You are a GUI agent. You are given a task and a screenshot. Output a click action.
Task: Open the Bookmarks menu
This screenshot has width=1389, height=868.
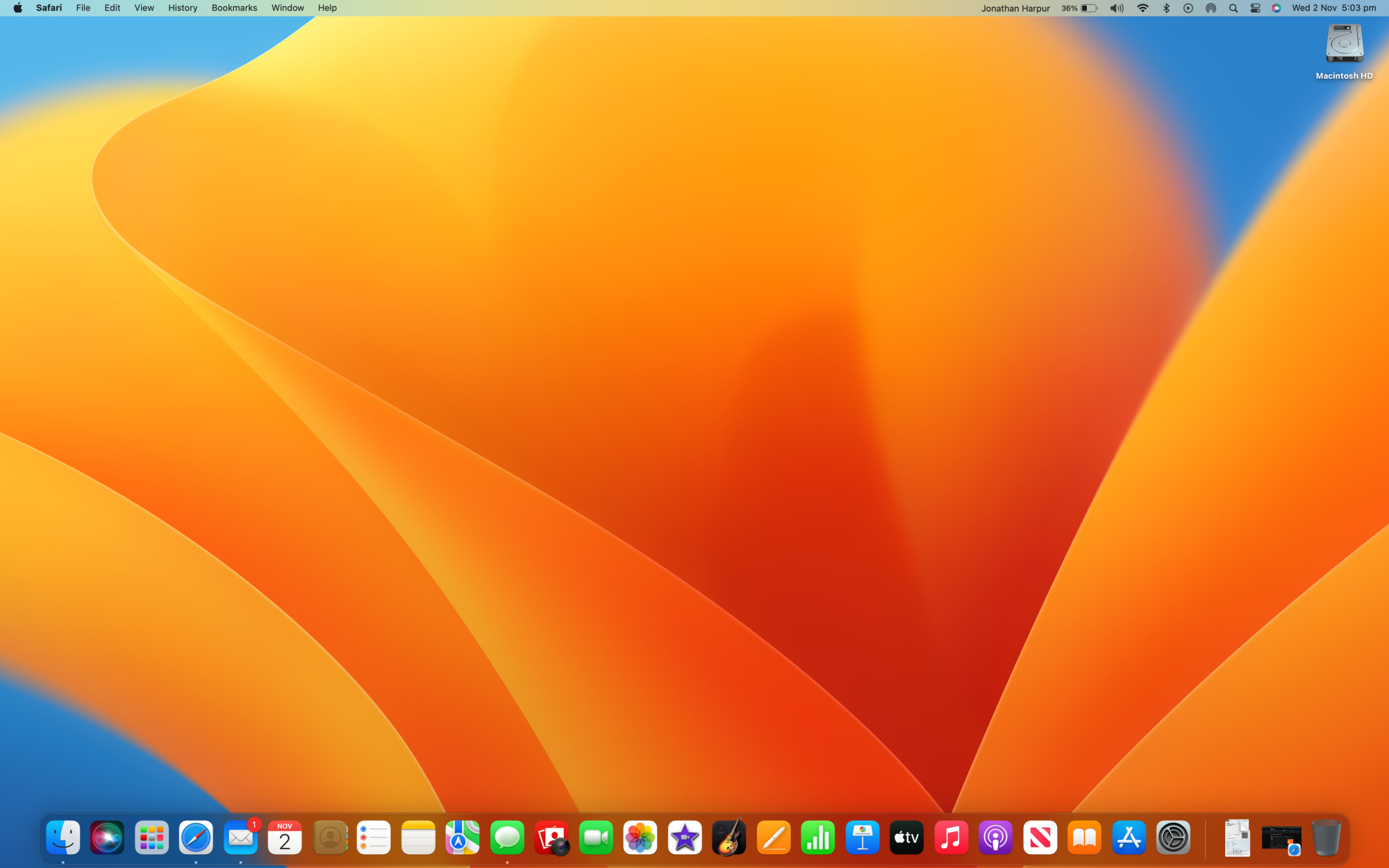click(x=234, y=8)
